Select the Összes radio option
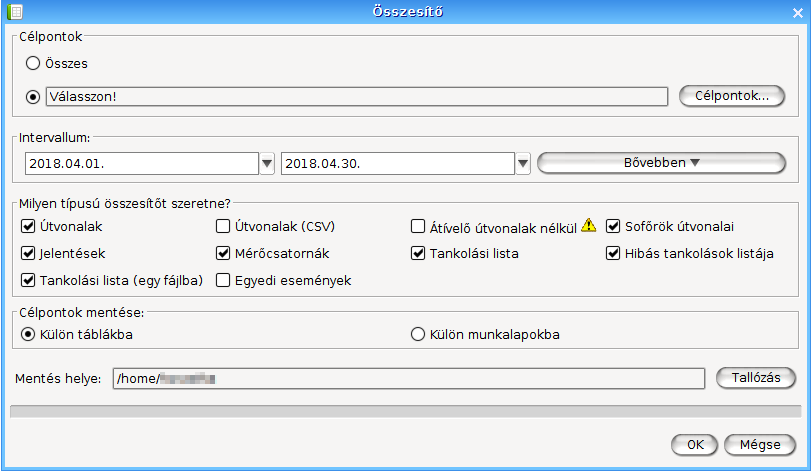Screen dimensions: 811x471 (x=33, y=63)
